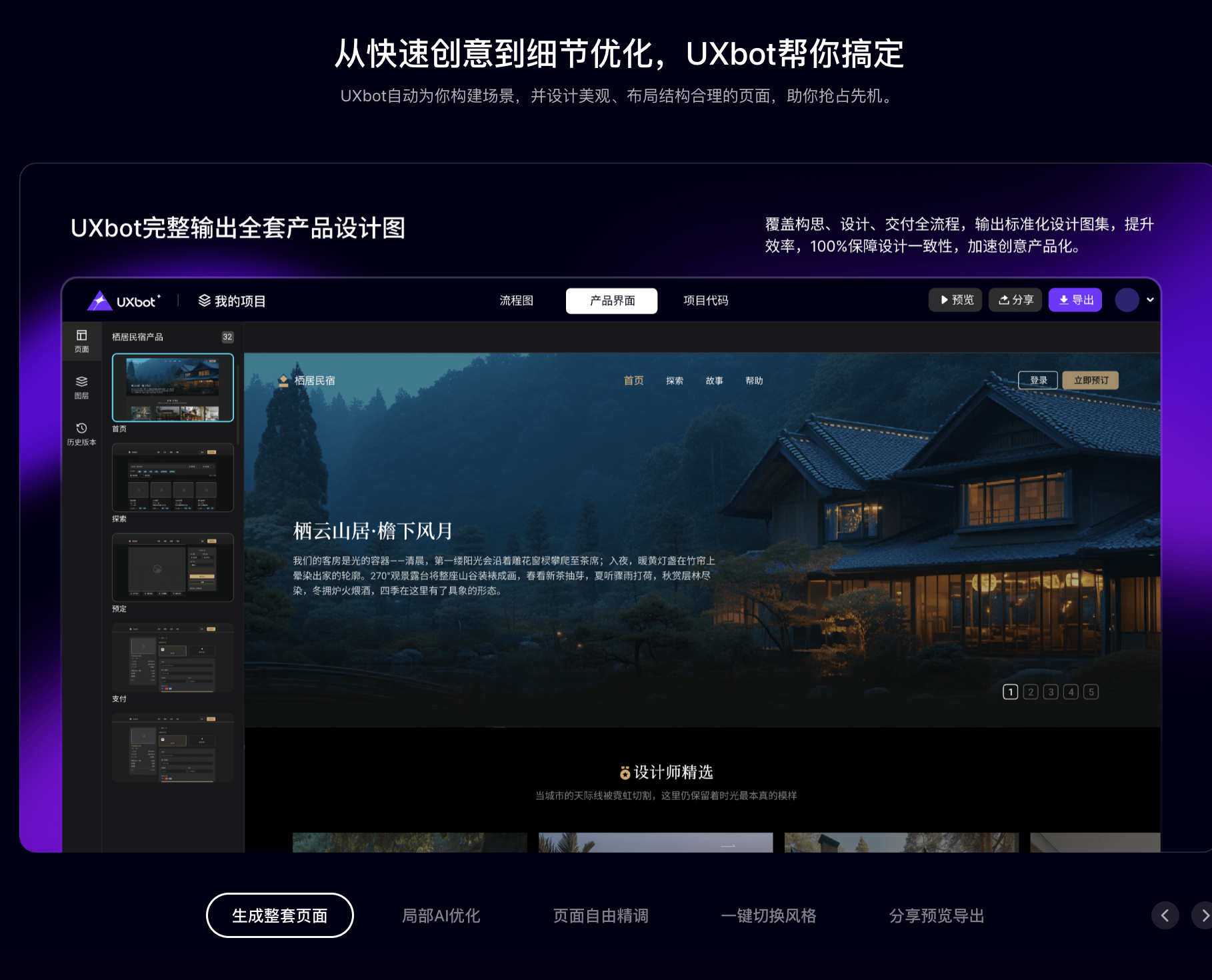This screenshot has width=1212, height=980.
Task: Select the 预定 page thumbnail
Action: (173, 567)
